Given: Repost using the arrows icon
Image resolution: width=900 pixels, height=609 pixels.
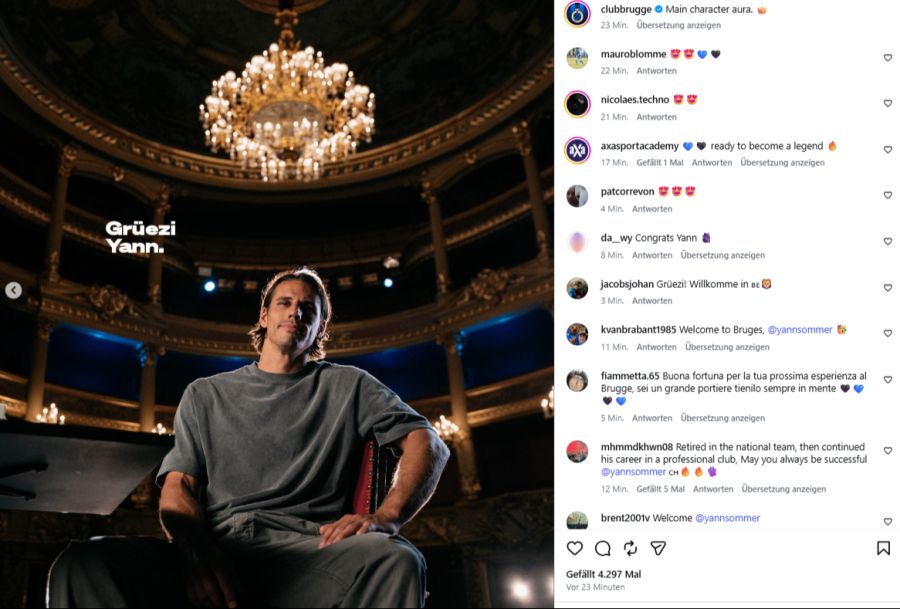Looking at the screenshot, I should 630,548.
